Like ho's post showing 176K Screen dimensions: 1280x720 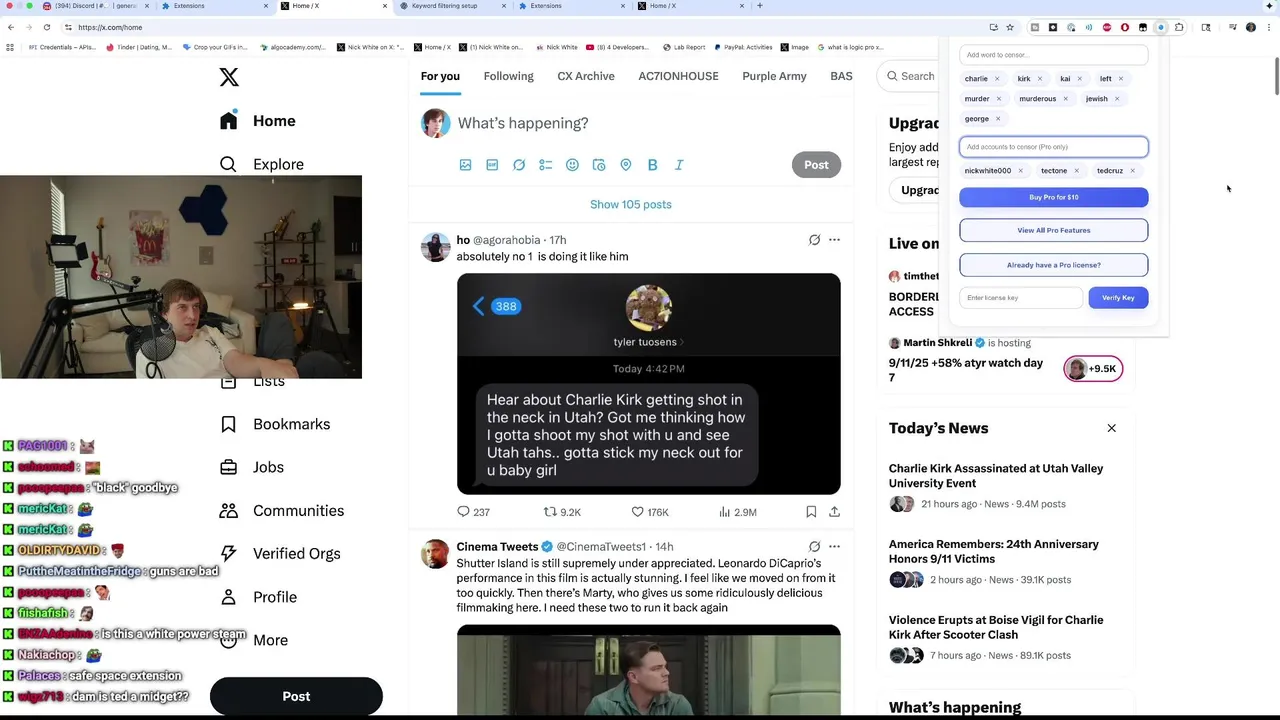point(649,512)
